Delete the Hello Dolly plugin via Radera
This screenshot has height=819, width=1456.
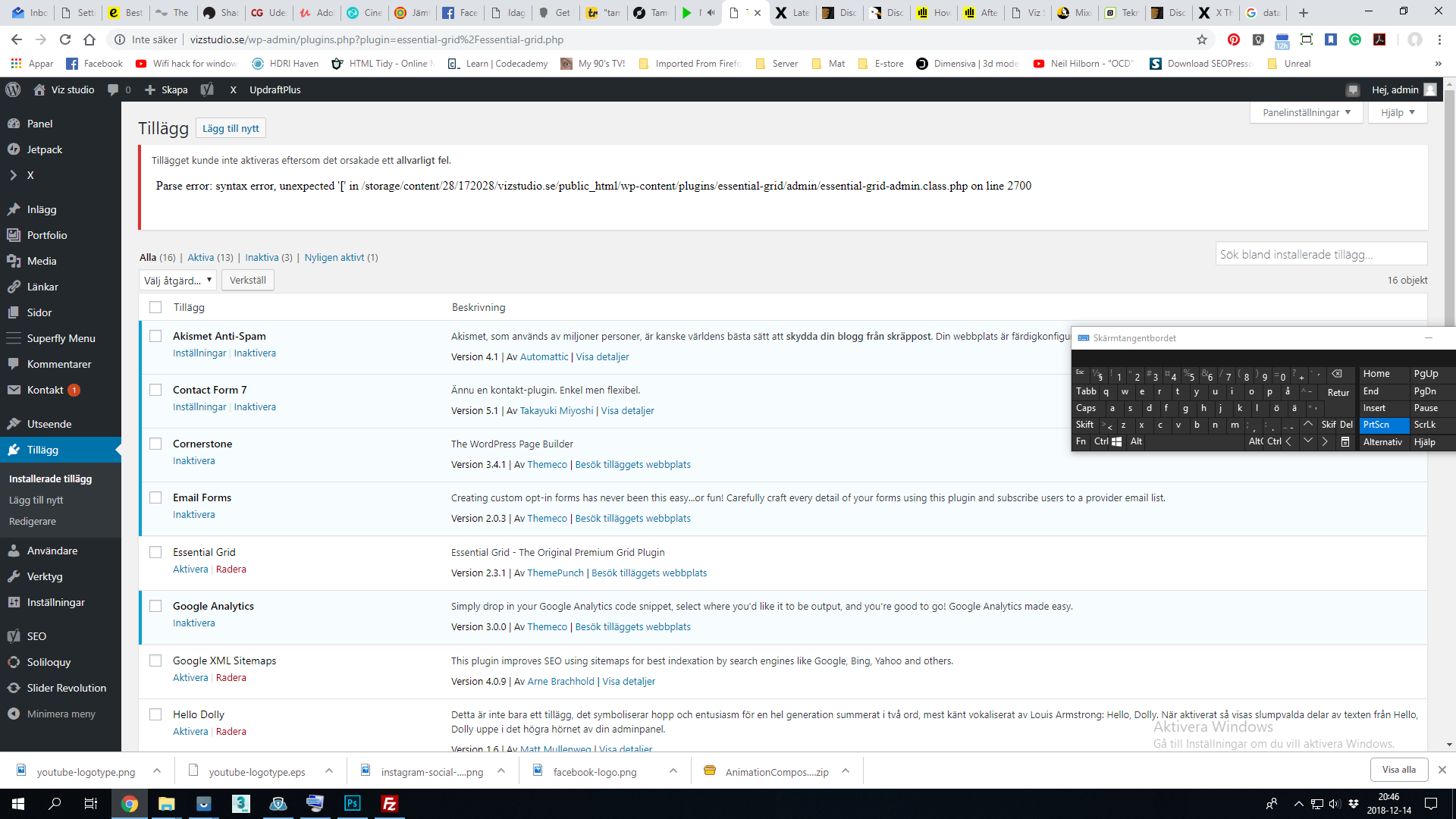point(231,732)
